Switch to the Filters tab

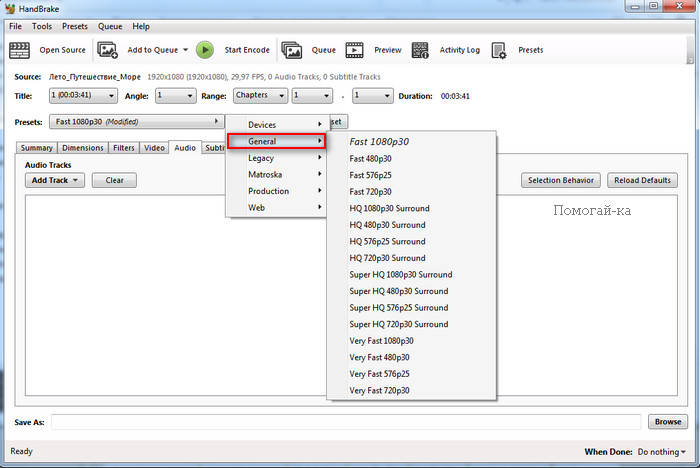click(124, 148)
